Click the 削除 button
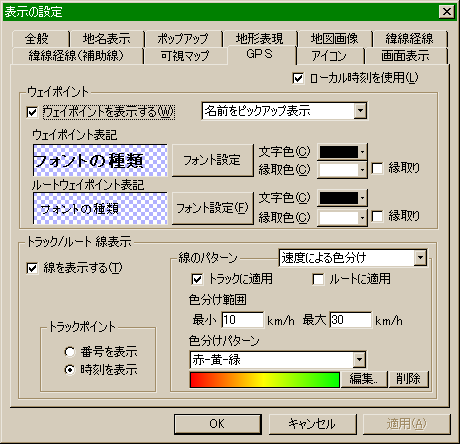Screen dimensions: 460x444 [x=408, y=379]
